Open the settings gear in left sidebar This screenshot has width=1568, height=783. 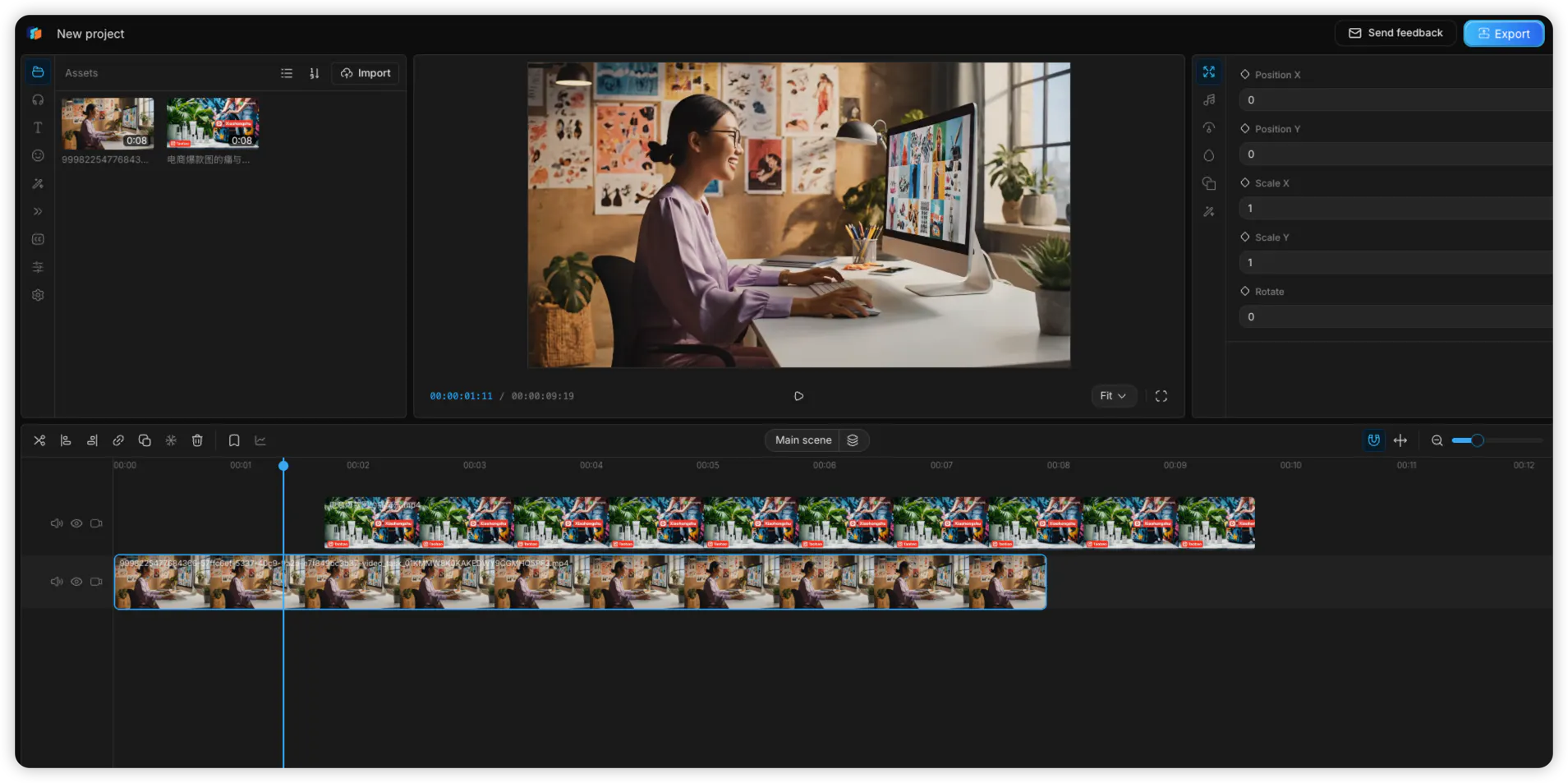pyautogui.click(x=38, y=296)
